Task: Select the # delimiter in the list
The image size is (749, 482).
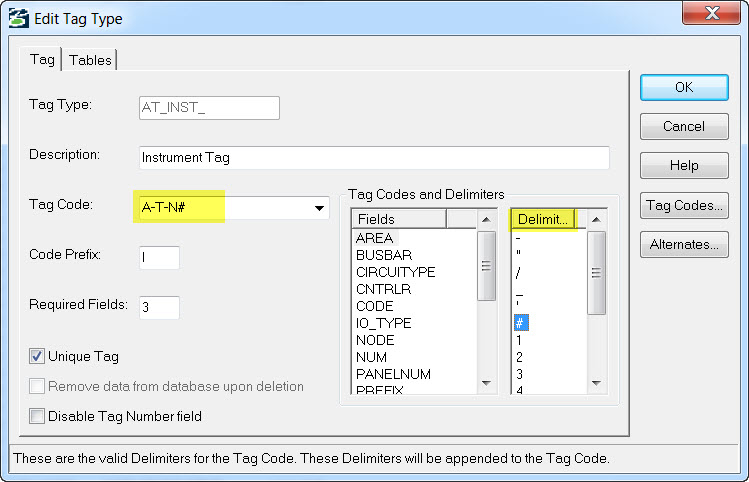Action: tap(521, 323)
